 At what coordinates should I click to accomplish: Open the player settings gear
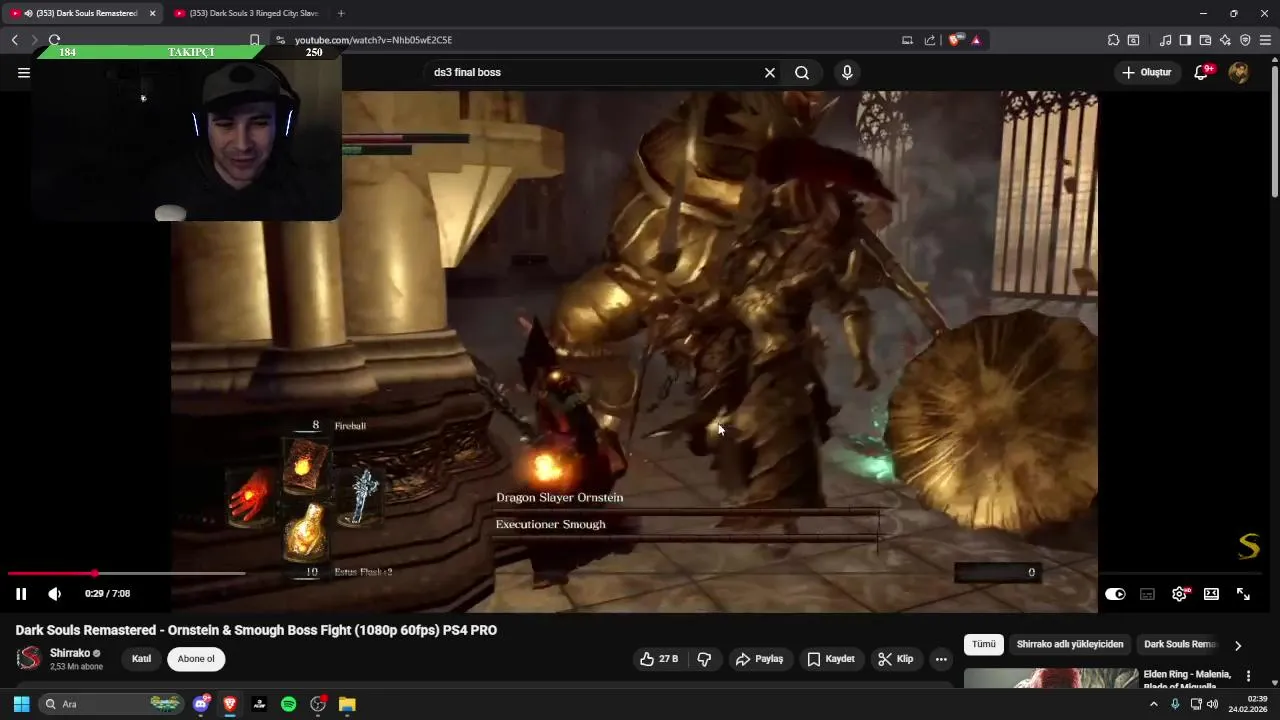[x=1179, y=594]
